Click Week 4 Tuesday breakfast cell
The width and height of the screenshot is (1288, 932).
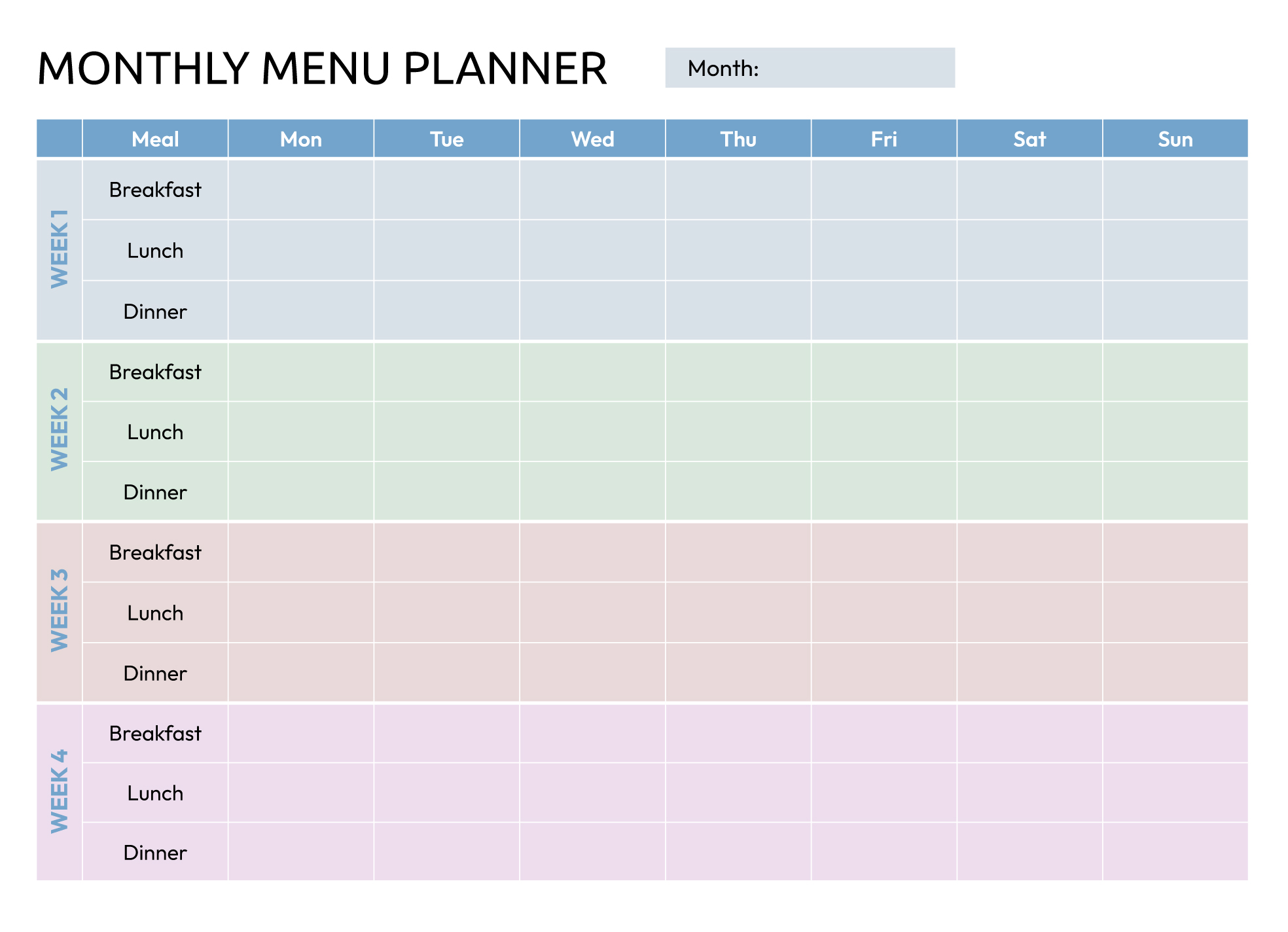447,733
